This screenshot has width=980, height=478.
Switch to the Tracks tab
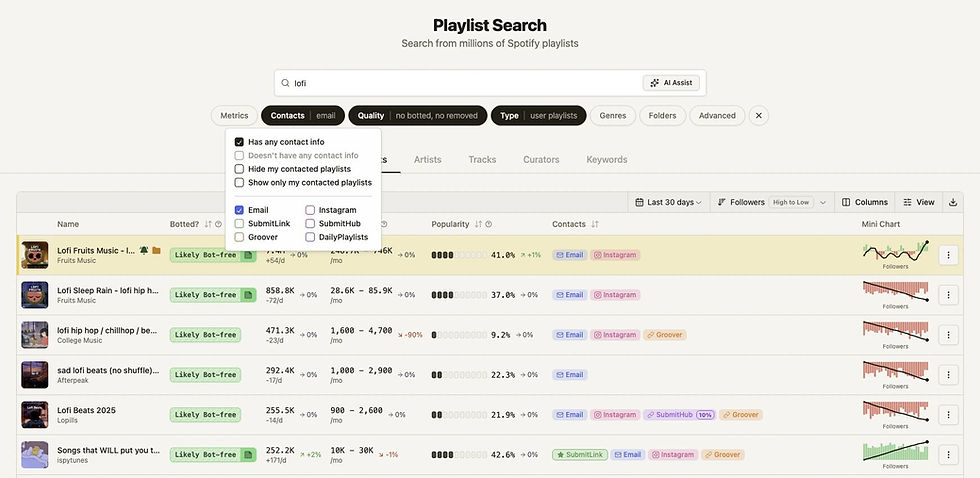[482, 159]
